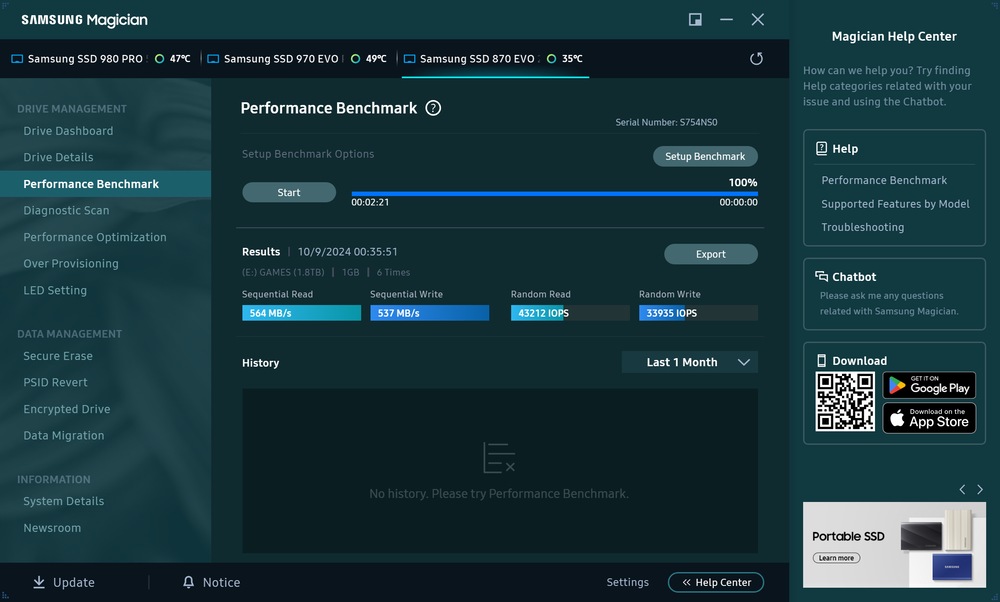
Task: Click the Samsung SSD 980 PRO drive icon
Action: [17, 59]
